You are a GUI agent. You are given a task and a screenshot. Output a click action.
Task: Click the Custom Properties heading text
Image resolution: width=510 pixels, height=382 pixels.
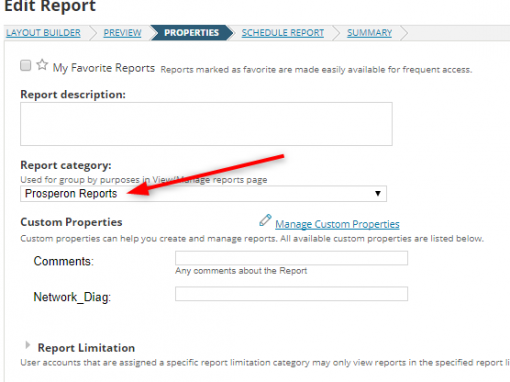click(x=71, y=222)
